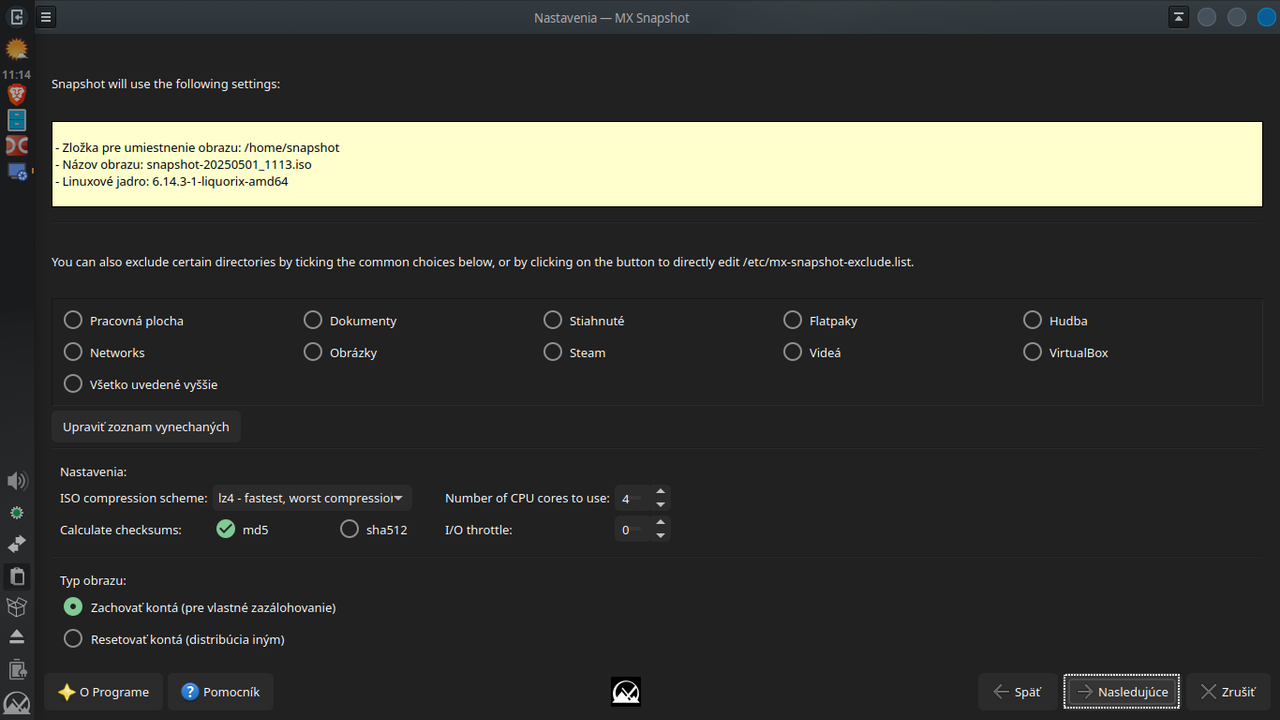Tick the Hudba exclusion option

point(1055,321)
